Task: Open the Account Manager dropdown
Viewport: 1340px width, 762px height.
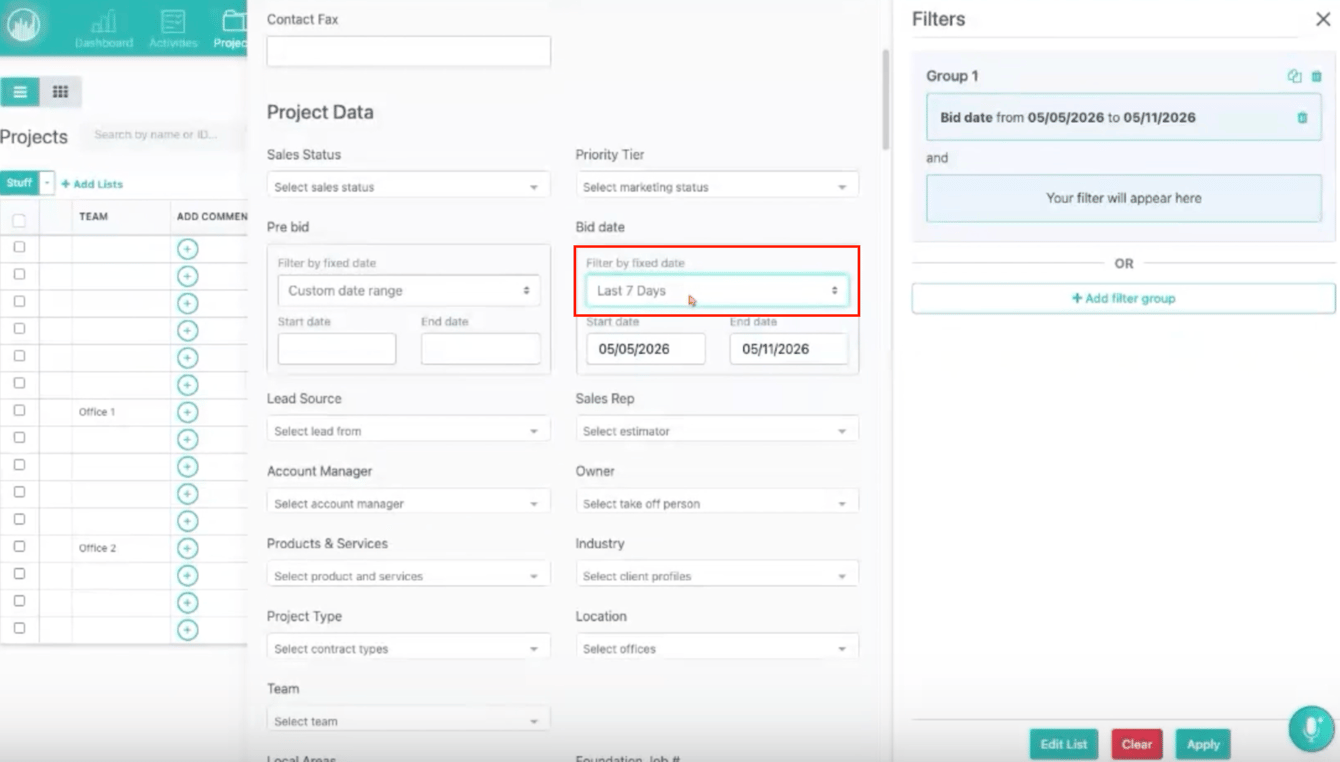Action: [x=408, y=504]
